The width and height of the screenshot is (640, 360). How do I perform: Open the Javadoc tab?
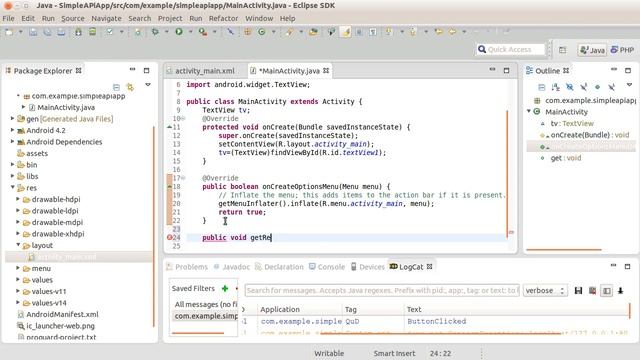(x=232, y=267)
